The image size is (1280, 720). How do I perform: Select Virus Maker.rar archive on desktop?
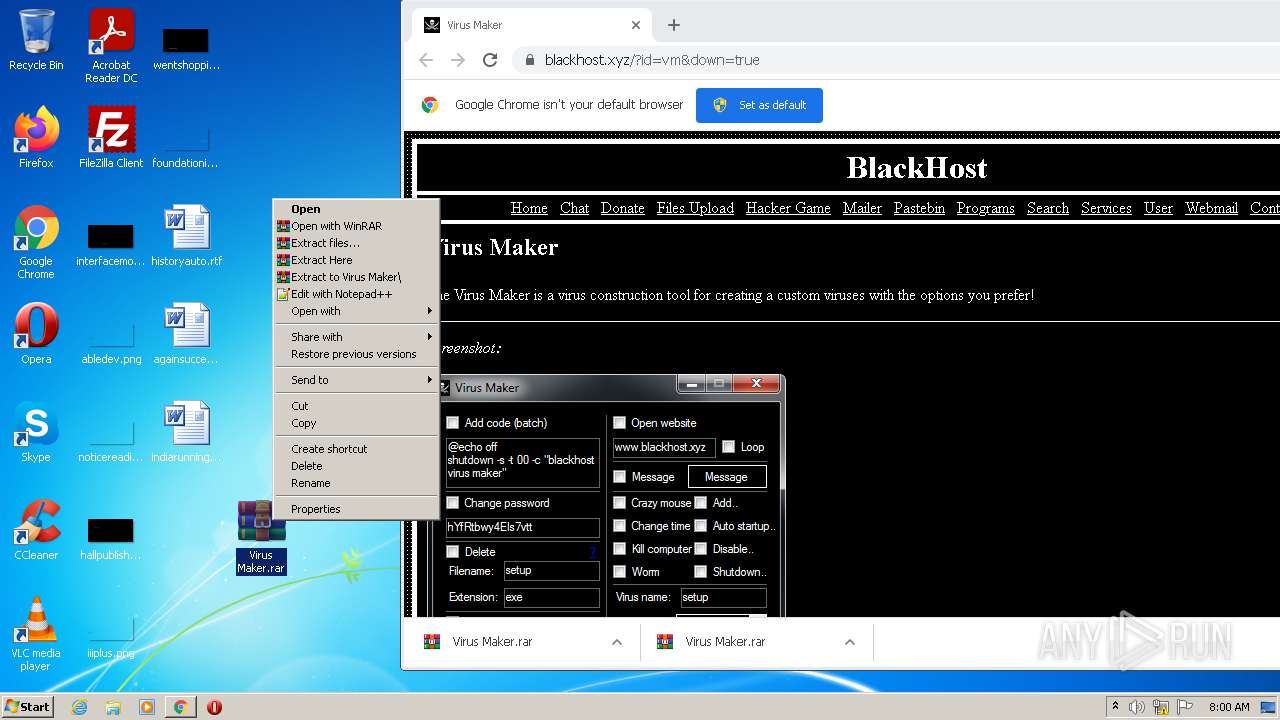(261, 537)
